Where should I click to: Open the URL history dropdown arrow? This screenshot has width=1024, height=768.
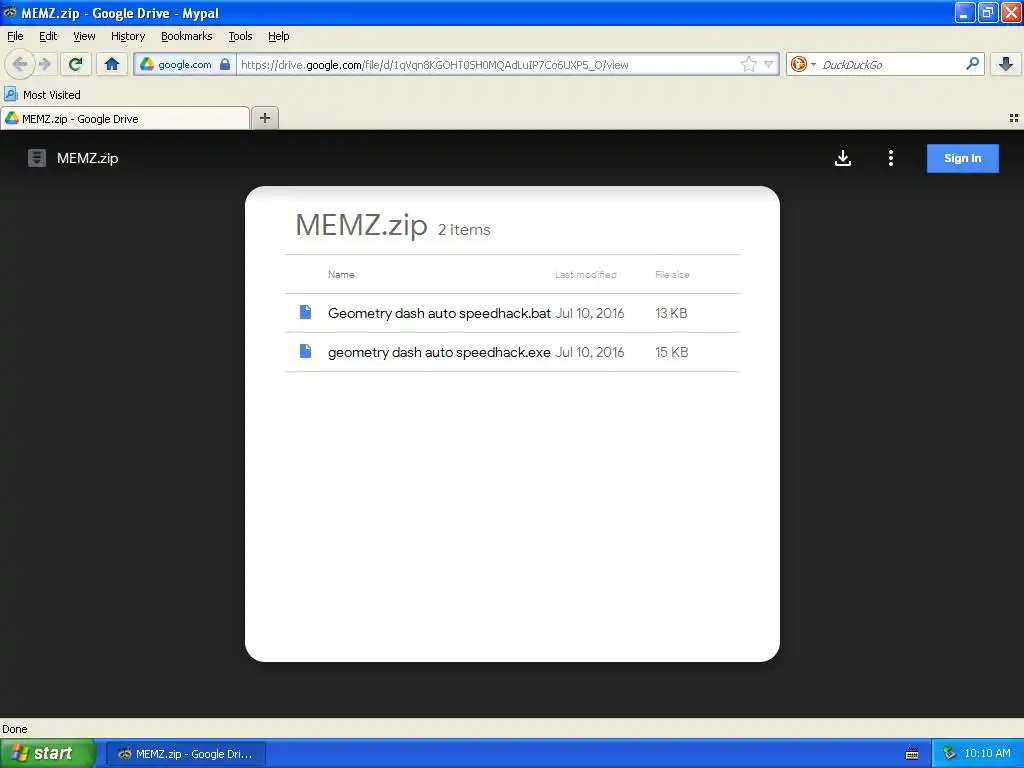[769, 64]
